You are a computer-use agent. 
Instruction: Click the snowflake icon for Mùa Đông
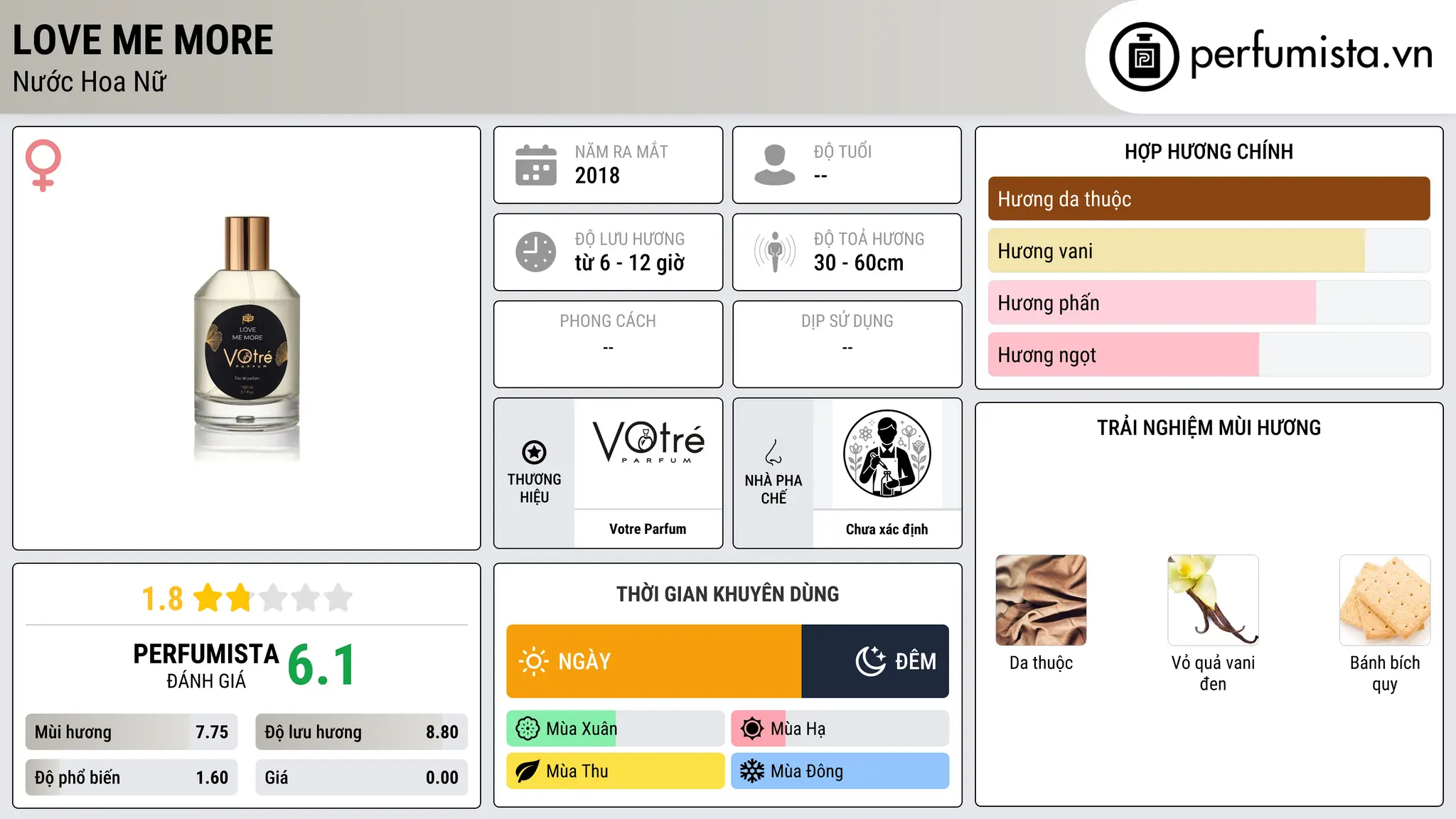(752, 771)
